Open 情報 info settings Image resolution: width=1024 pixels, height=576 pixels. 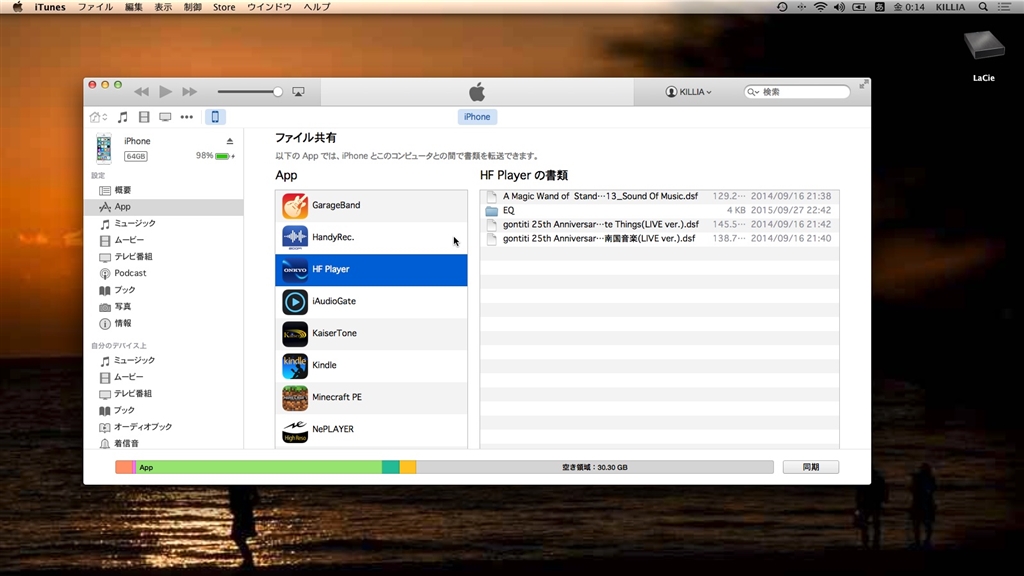pos(163,323)
